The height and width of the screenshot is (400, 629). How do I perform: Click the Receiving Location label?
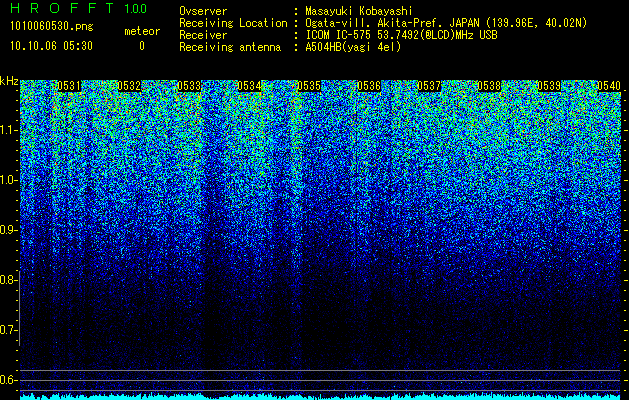coord(233,24)
